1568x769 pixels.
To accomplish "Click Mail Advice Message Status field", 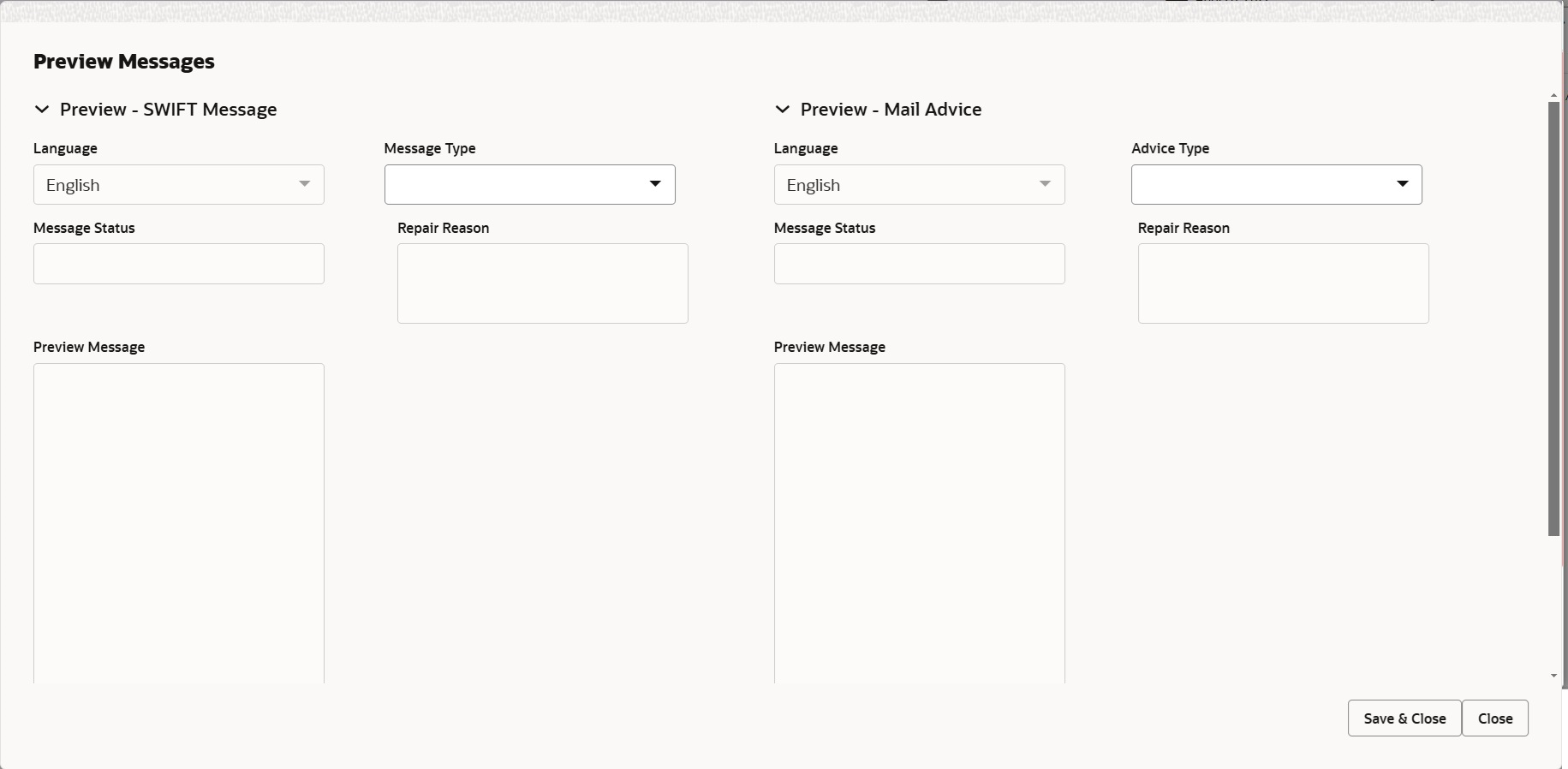I will (920, 264).
